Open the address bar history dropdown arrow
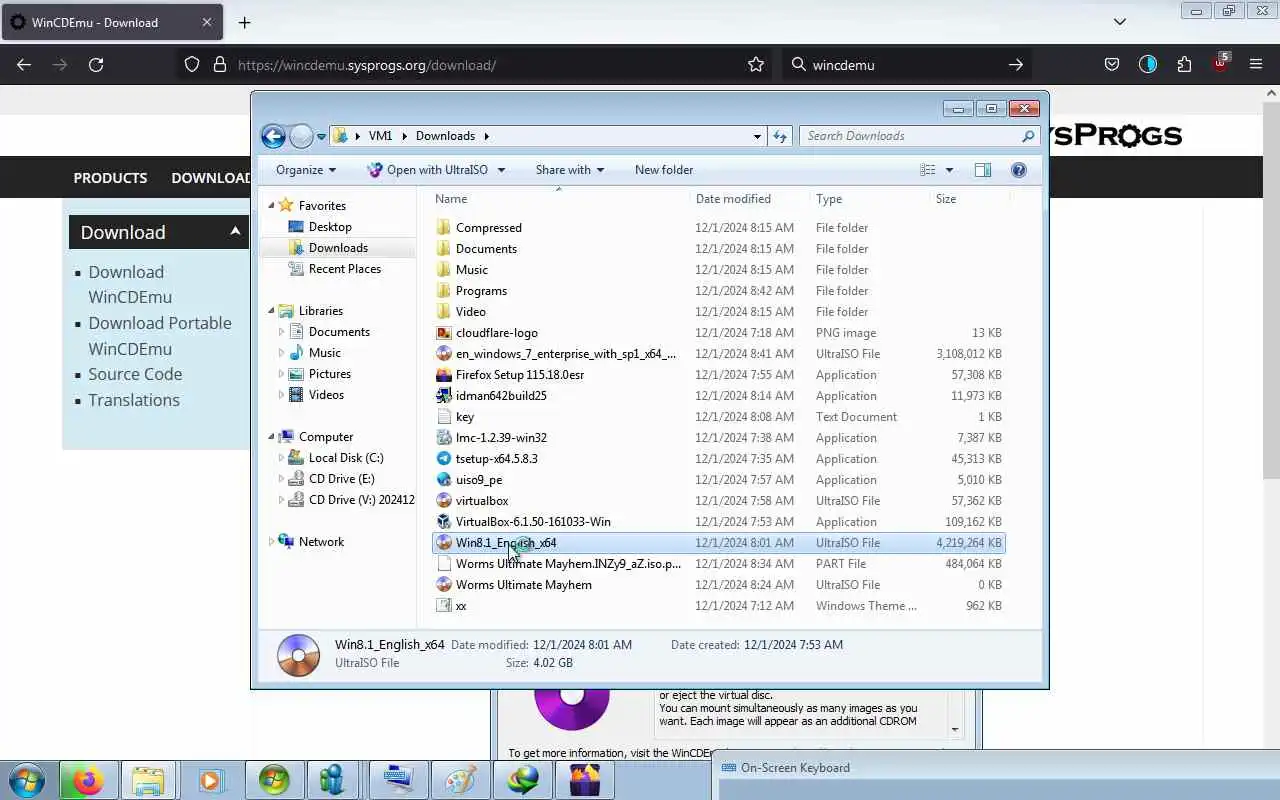The image size is (1280, 800). click(757, 136)
